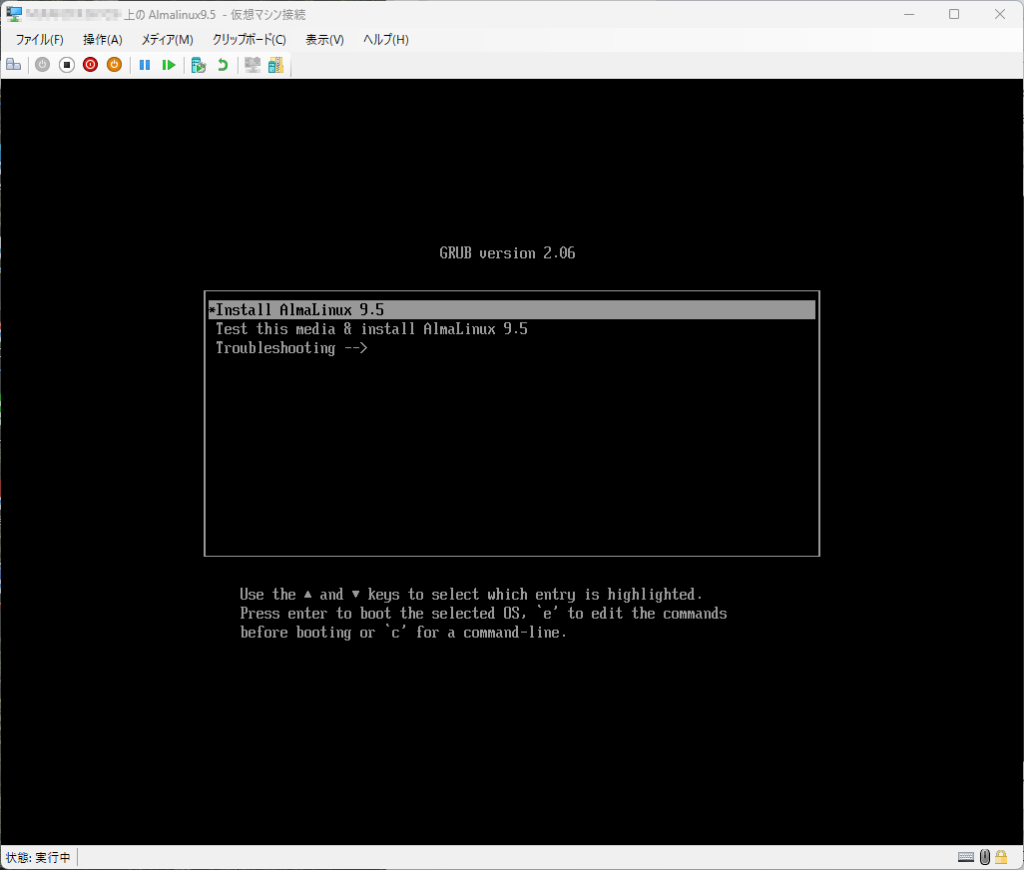1024x870 pixels.
Task: Save VM state with the orange power icon
Action: [x=114, y=65]
